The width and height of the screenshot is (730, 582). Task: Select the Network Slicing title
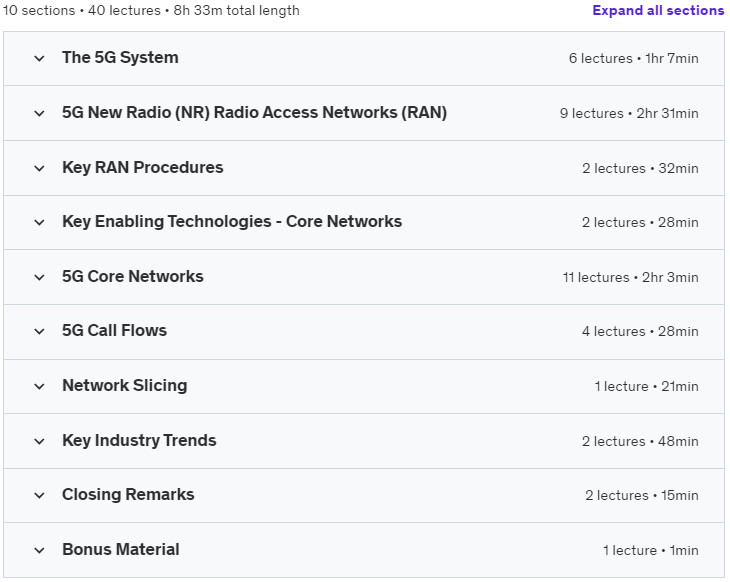pos(125,386)
